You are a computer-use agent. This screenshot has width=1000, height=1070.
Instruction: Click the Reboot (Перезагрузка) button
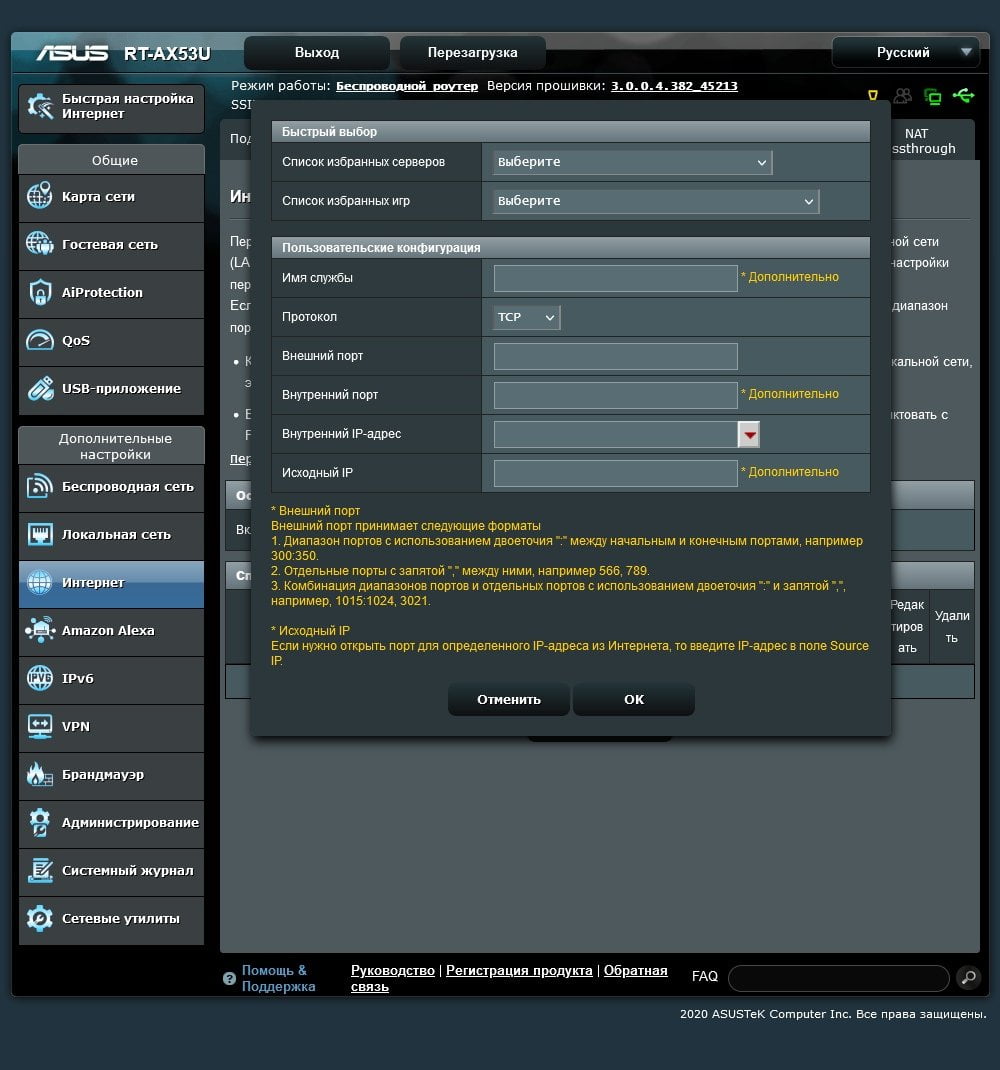(x=472, y=53)
